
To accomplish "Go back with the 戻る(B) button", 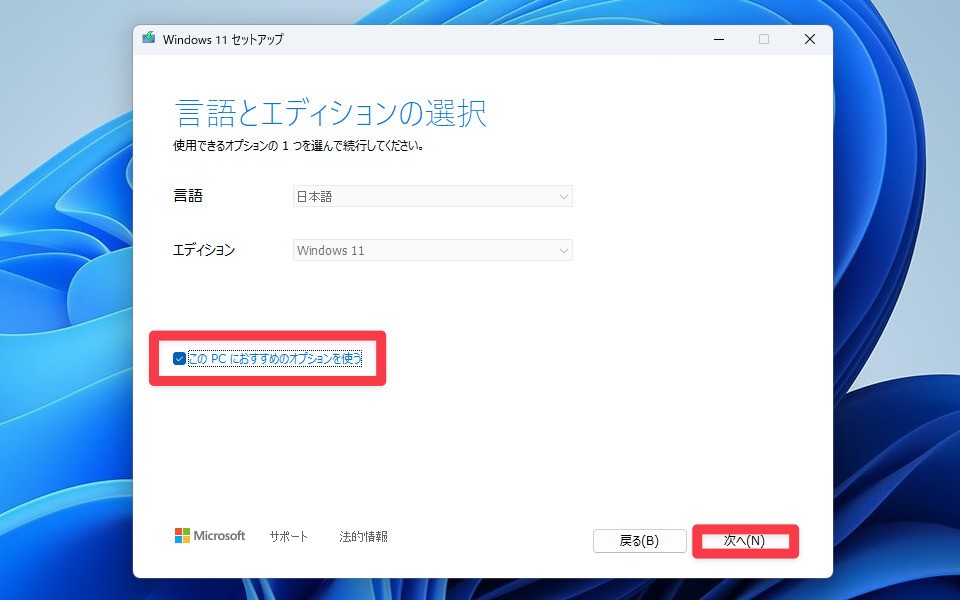I will [639, 541].
